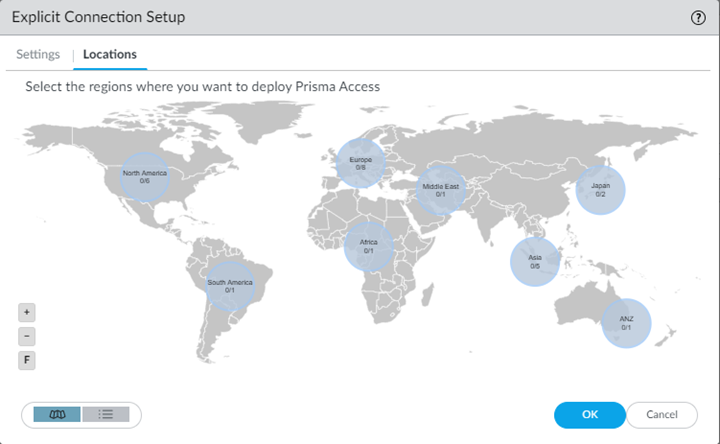Select the South America region bubble
This screenshot has width=720, height=444.
[230, 286]
